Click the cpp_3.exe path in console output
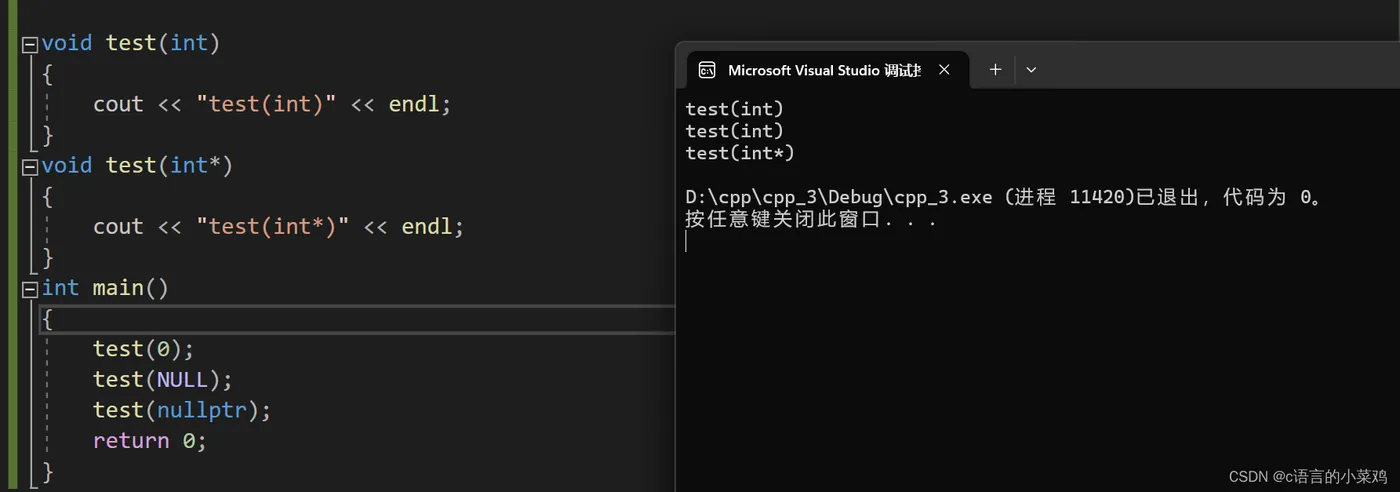This screenshot has width=1400, height=492. click(x=839, y=197)
